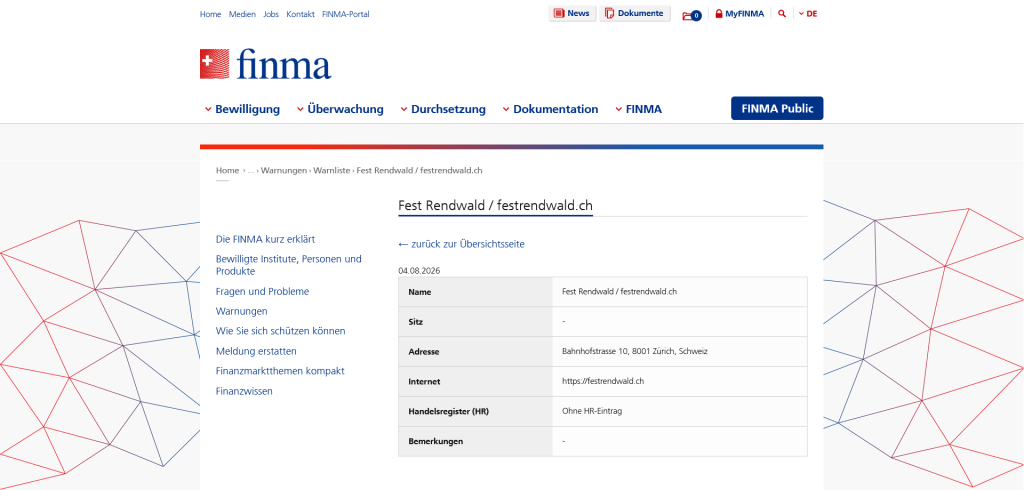This screenshot has height=490, width=1024.
Task: Open Finanzmarktthemen kompakt in sidebar
Action: (280, 371)
